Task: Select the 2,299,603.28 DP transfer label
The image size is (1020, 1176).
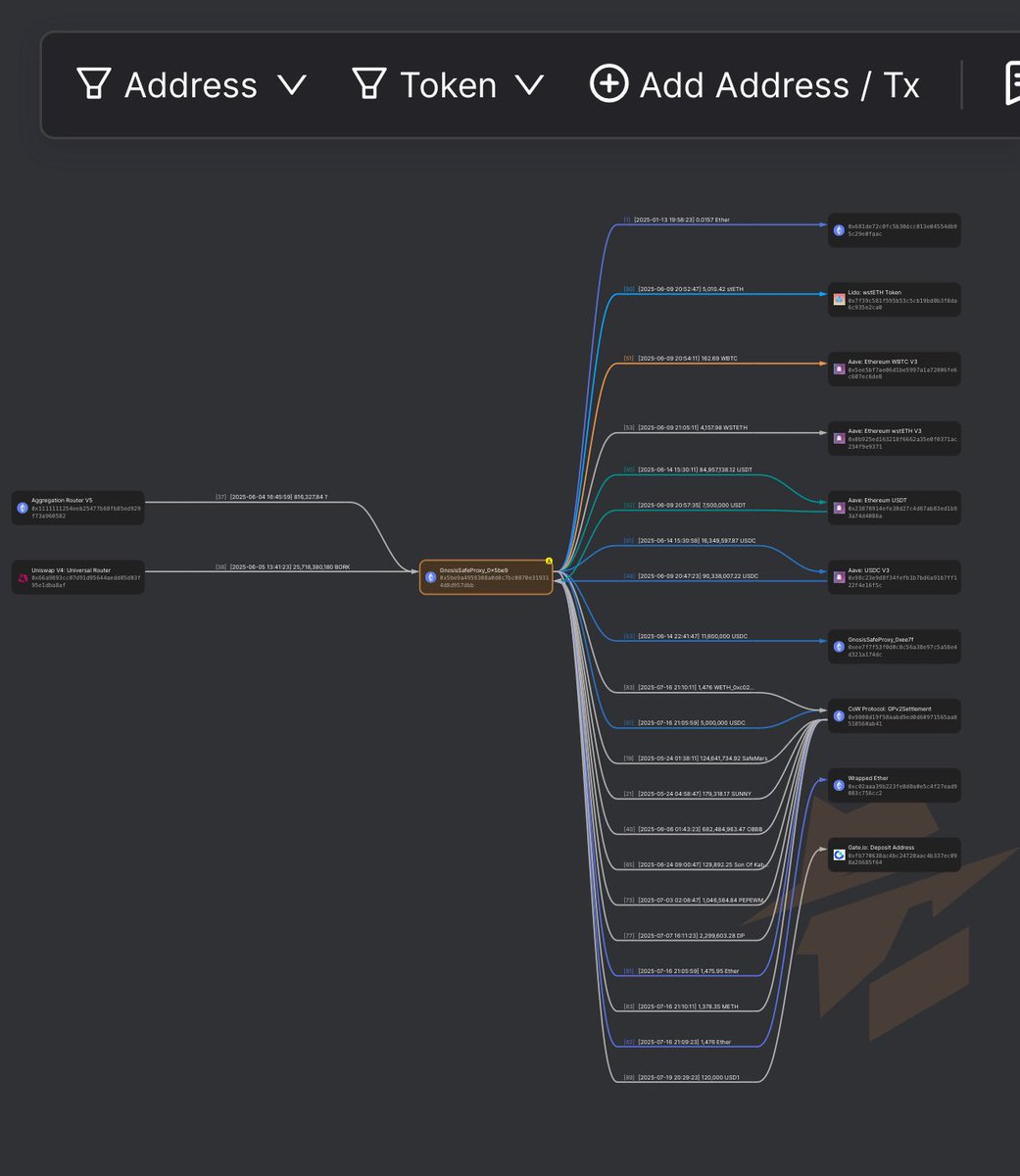Action: [x=684, y=935]
